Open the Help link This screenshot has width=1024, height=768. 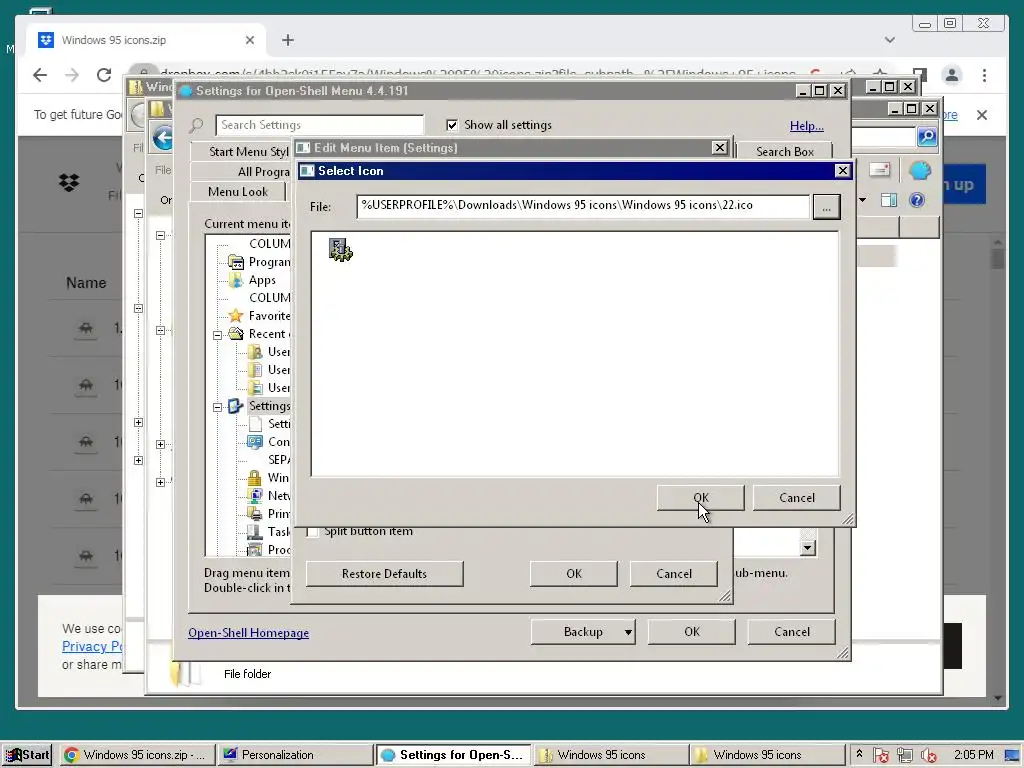807,126
